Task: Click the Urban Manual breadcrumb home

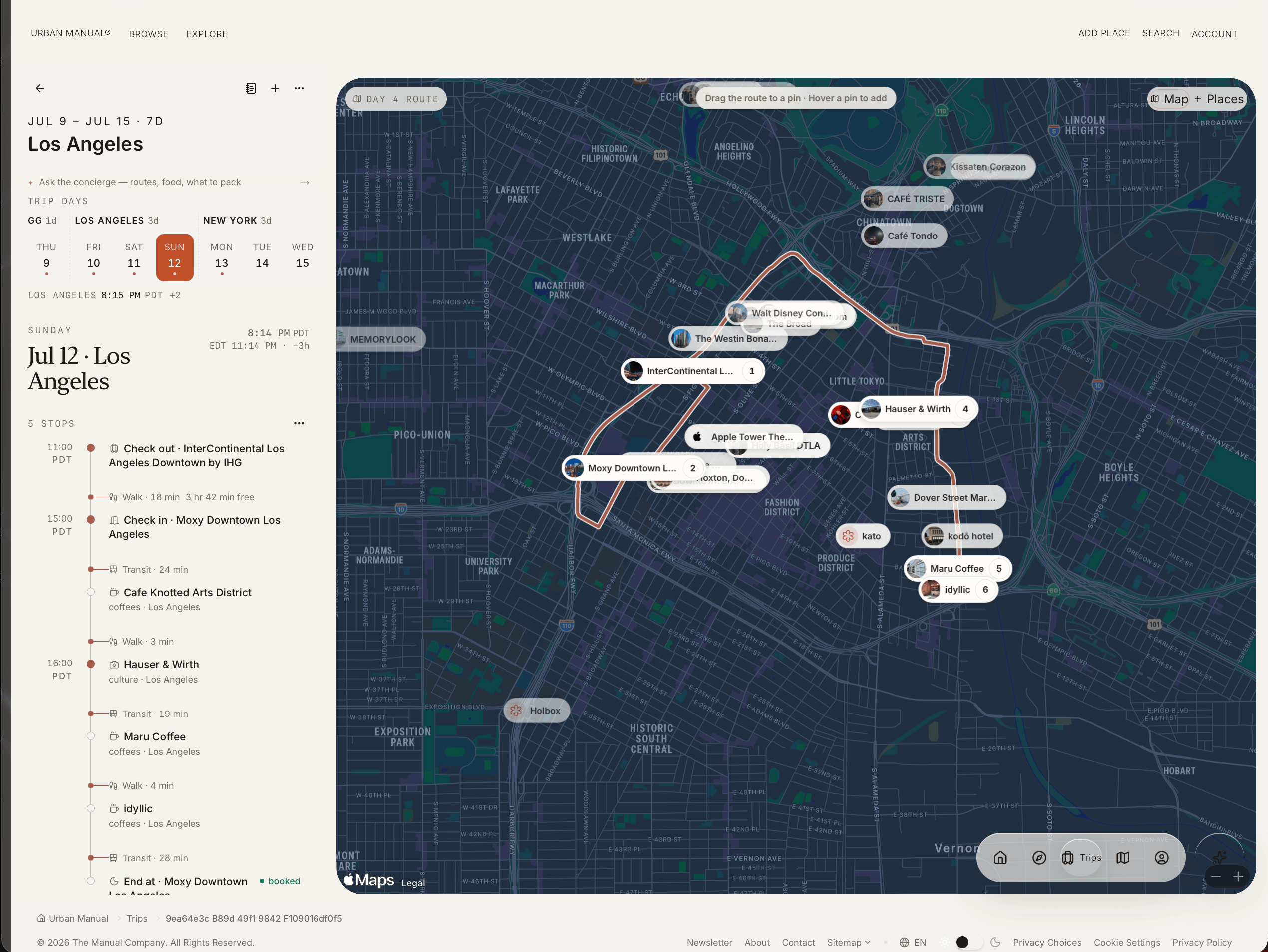Action: click(73, 918)
